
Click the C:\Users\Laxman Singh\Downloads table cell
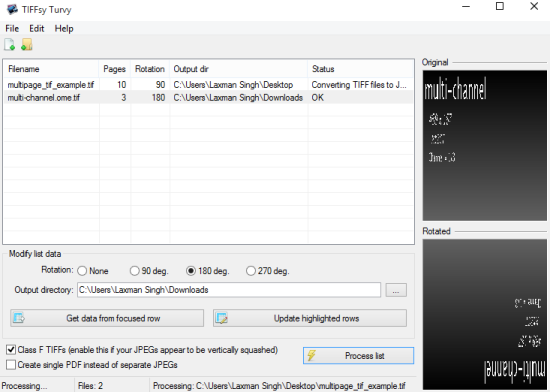(x=238, y=97)
